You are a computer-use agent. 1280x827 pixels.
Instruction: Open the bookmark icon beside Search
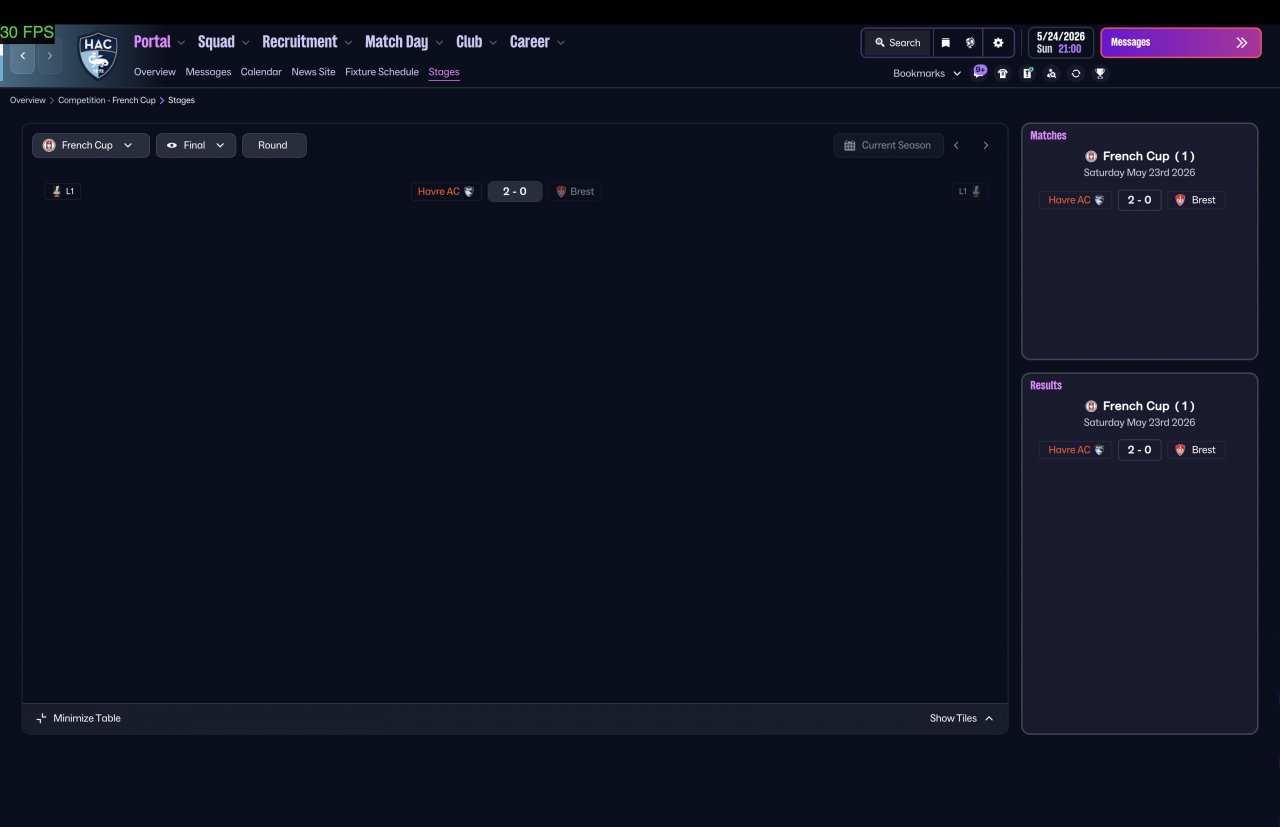tap(945, 43)
